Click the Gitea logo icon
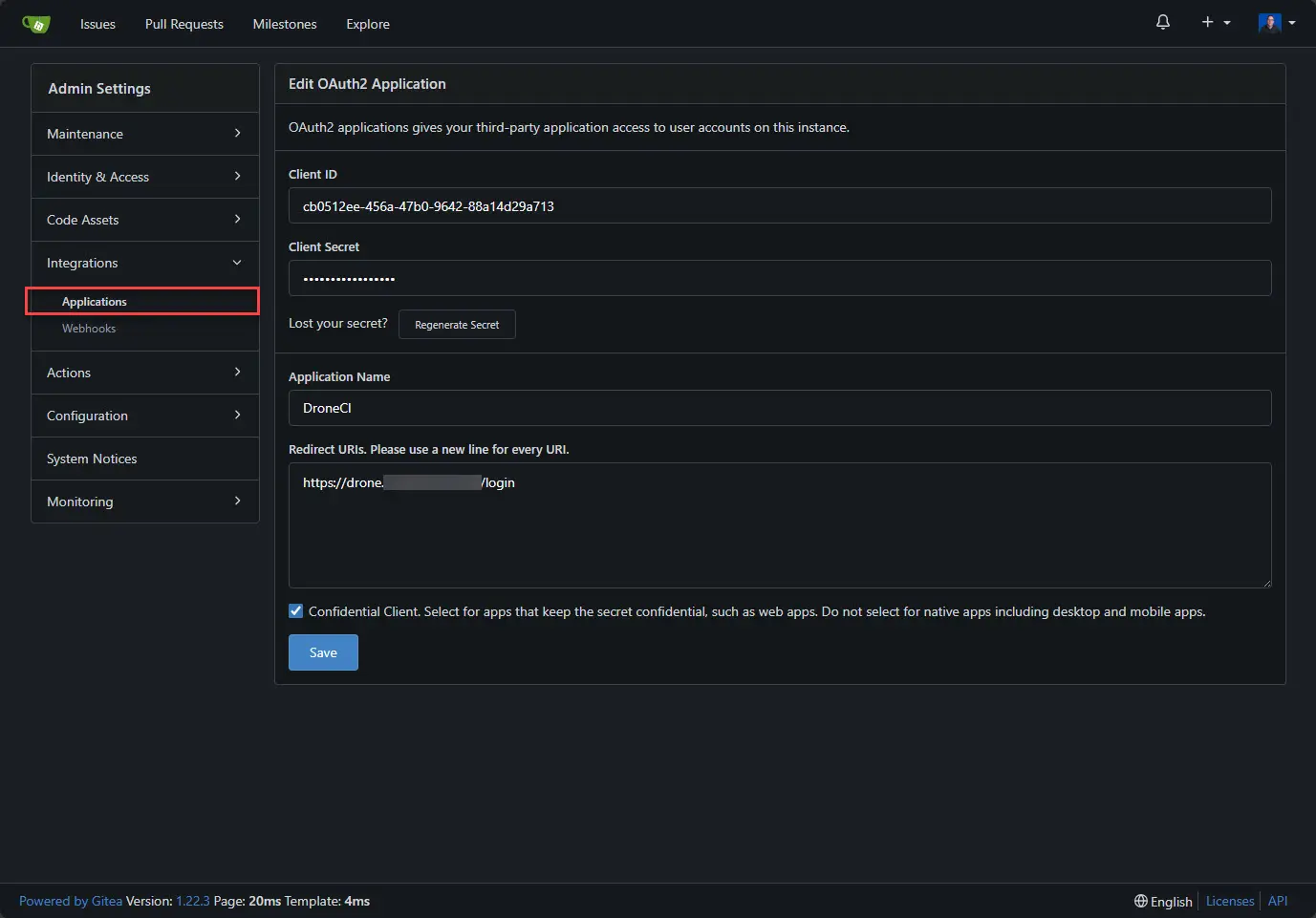This screenshot has width=1316, height=918. tap(35, 24)
